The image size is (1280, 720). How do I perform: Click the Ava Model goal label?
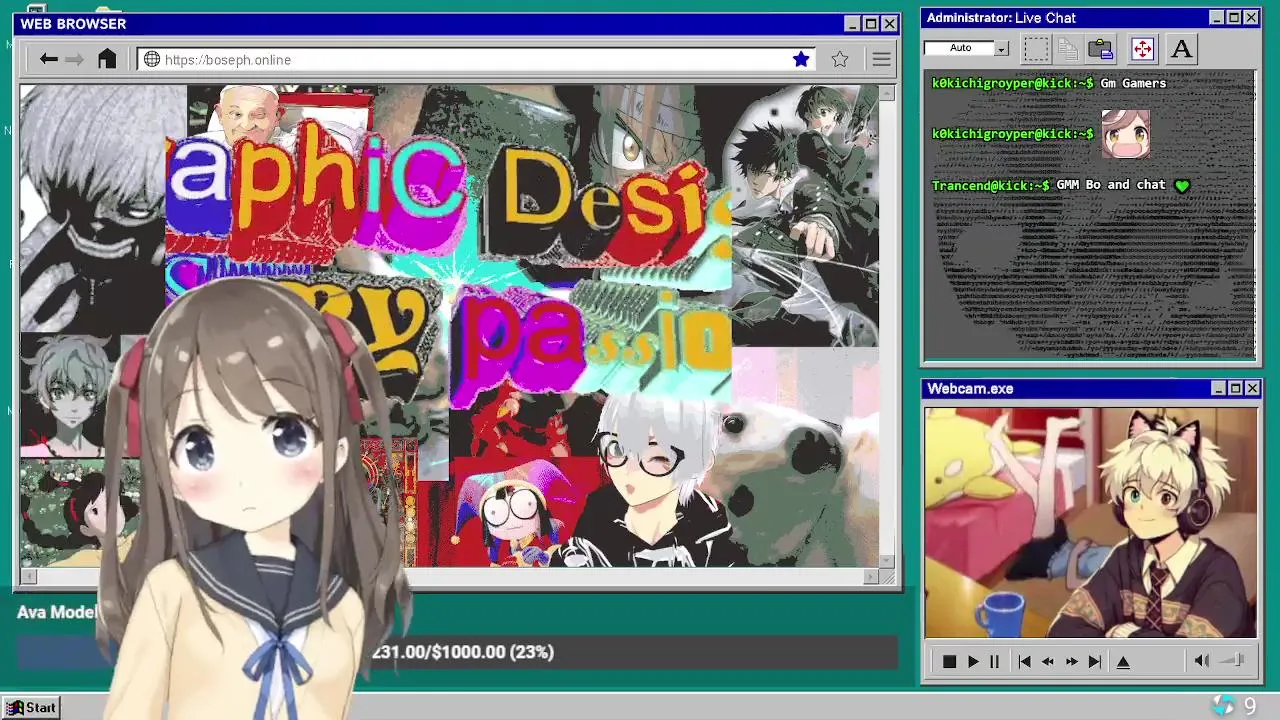pos(56,612)
